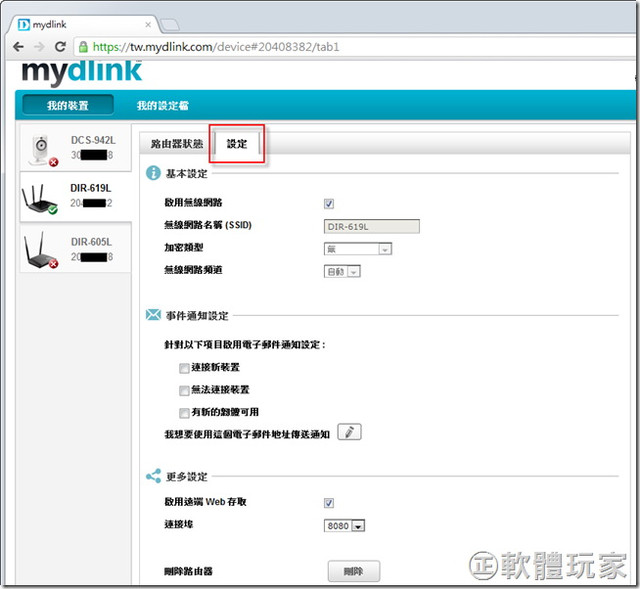Click the DCS-942L device name text

(x=93, y=140)
